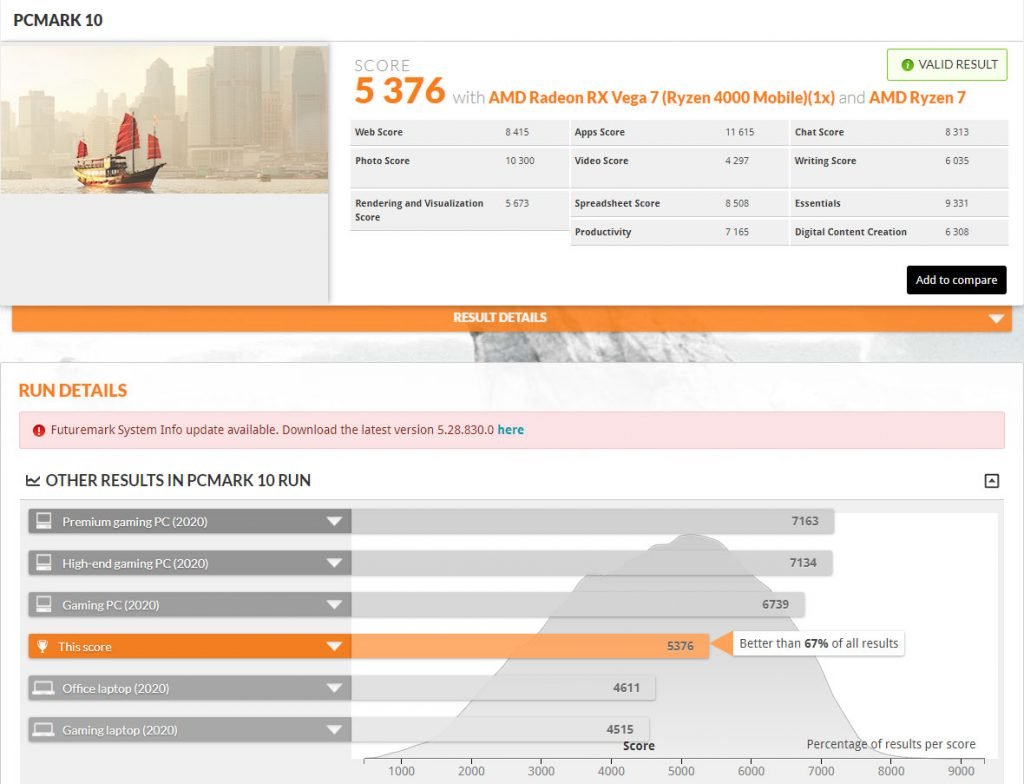Expand the Office laptop (2020) dropdown arrow
The height and width of the screenshot is (784, 1024).
(334, 688)
